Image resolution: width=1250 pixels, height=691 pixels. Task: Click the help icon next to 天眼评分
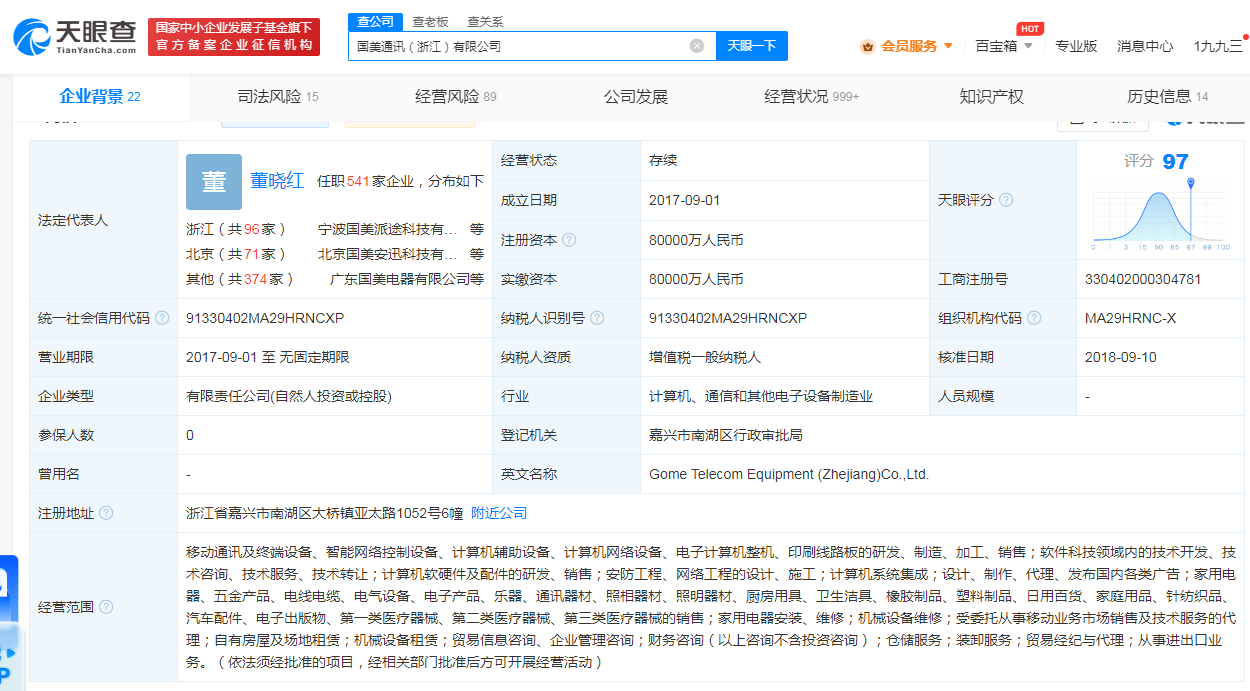pyautogui.click(x=1006, y=200)
